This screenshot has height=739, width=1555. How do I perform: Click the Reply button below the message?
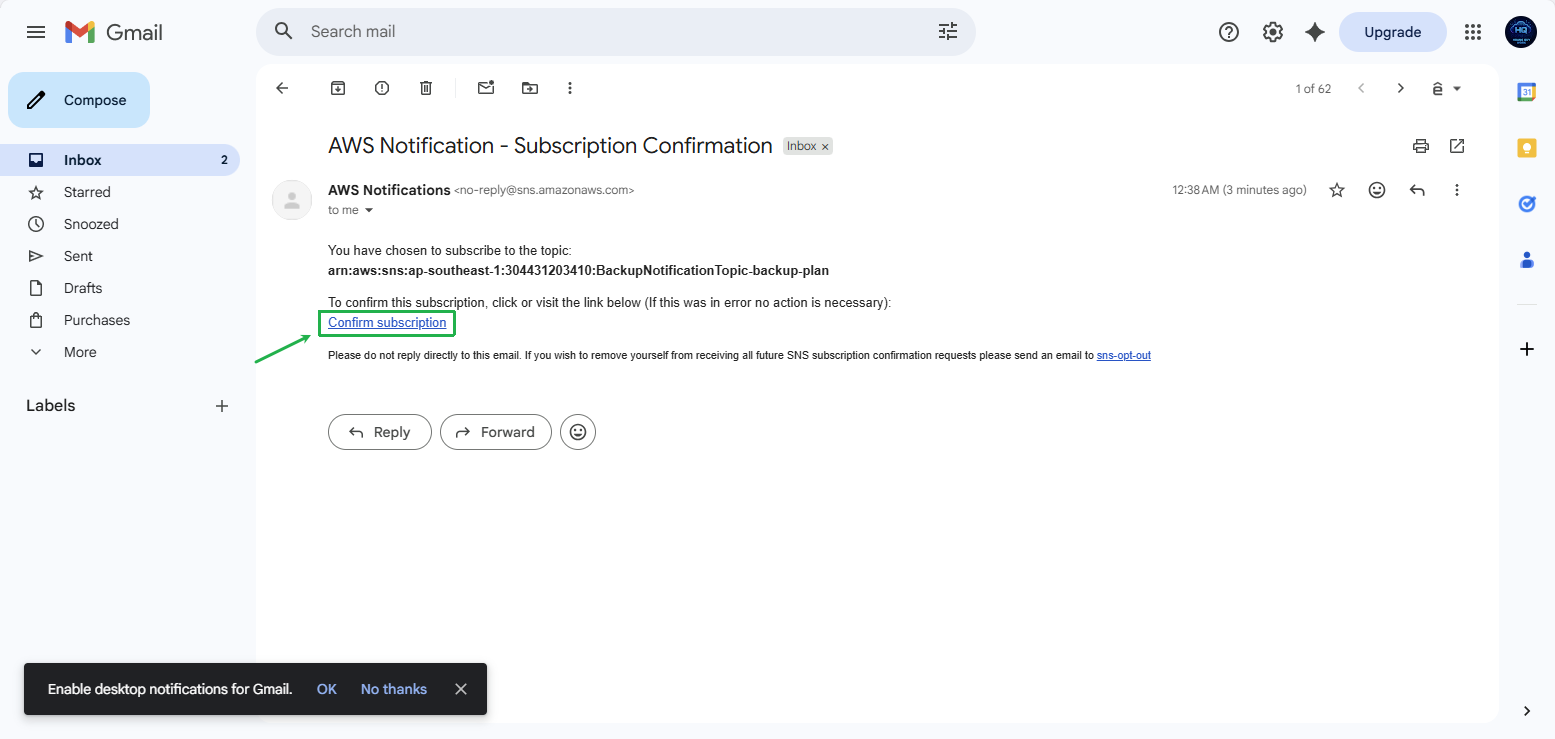pyautogui.click(x=380, y=432)
